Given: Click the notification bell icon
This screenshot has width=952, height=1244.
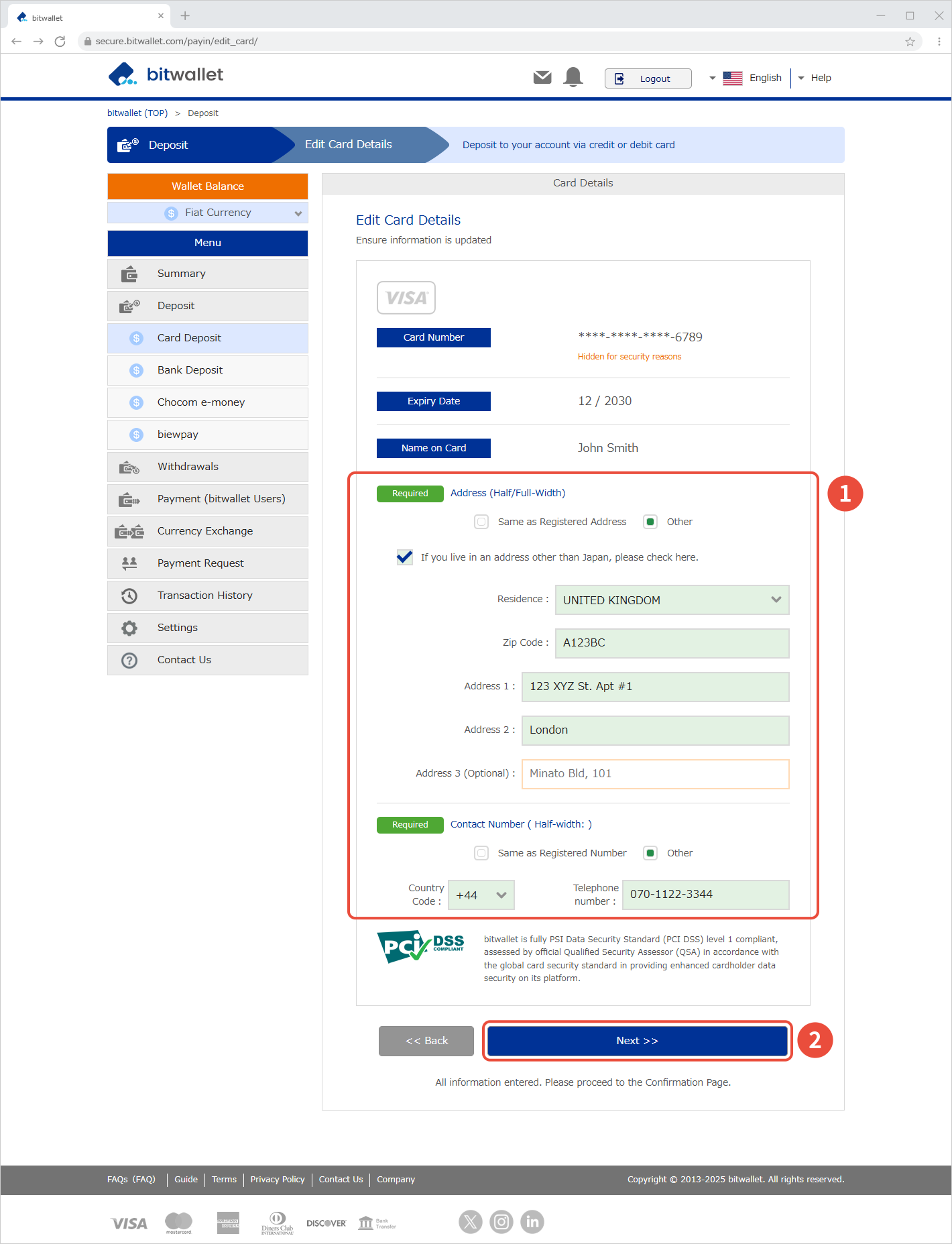Looking at the screenshot, I should (x=573, y=78).
